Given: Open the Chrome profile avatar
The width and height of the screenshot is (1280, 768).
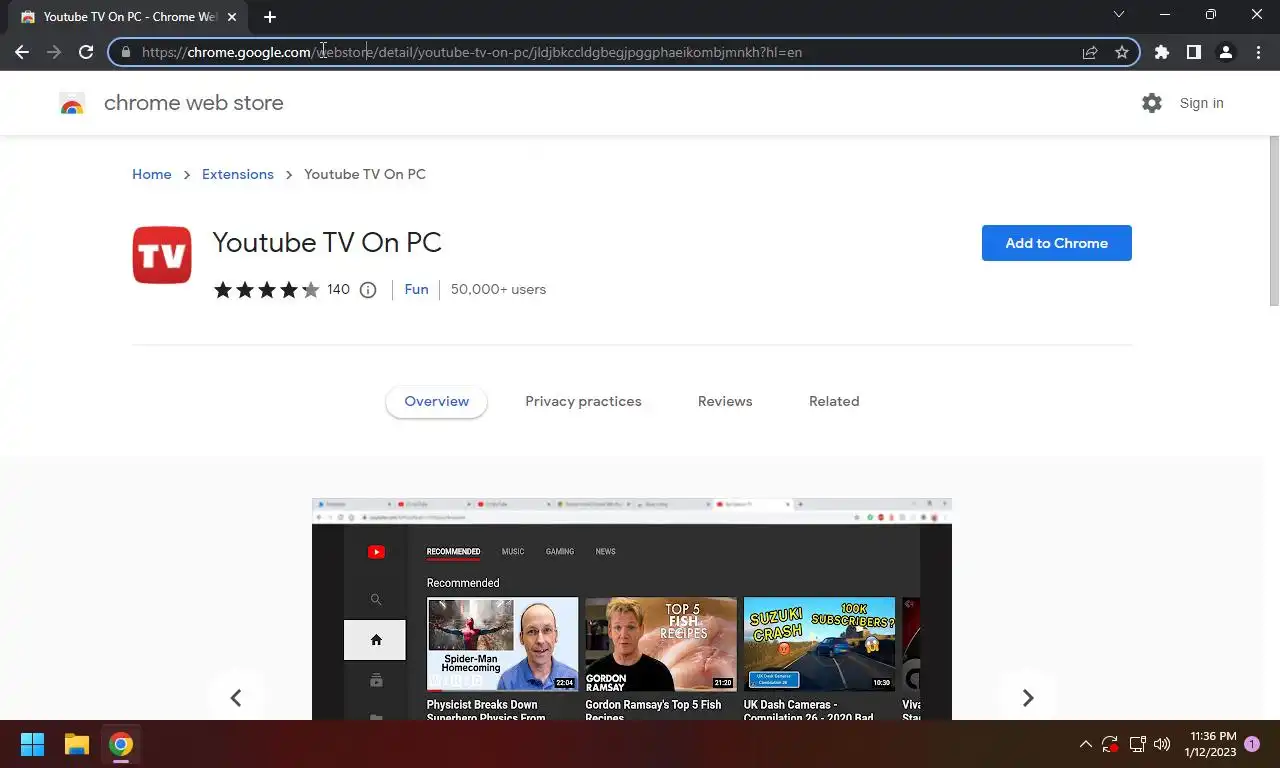Looking at the screenshot, I should pos(1225,52).
